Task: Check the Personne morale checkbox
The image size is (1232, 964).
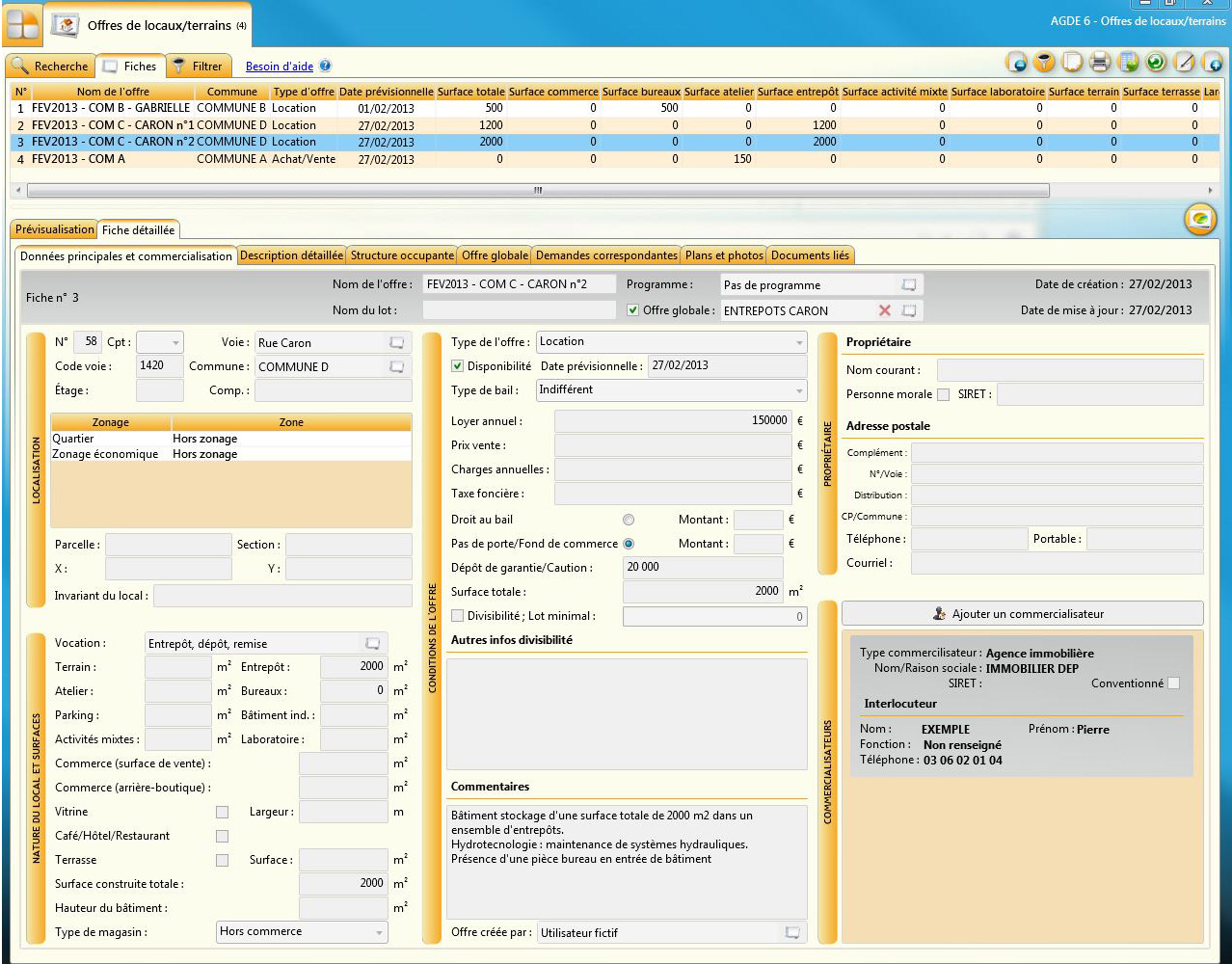Action: [x=943, y=394]
